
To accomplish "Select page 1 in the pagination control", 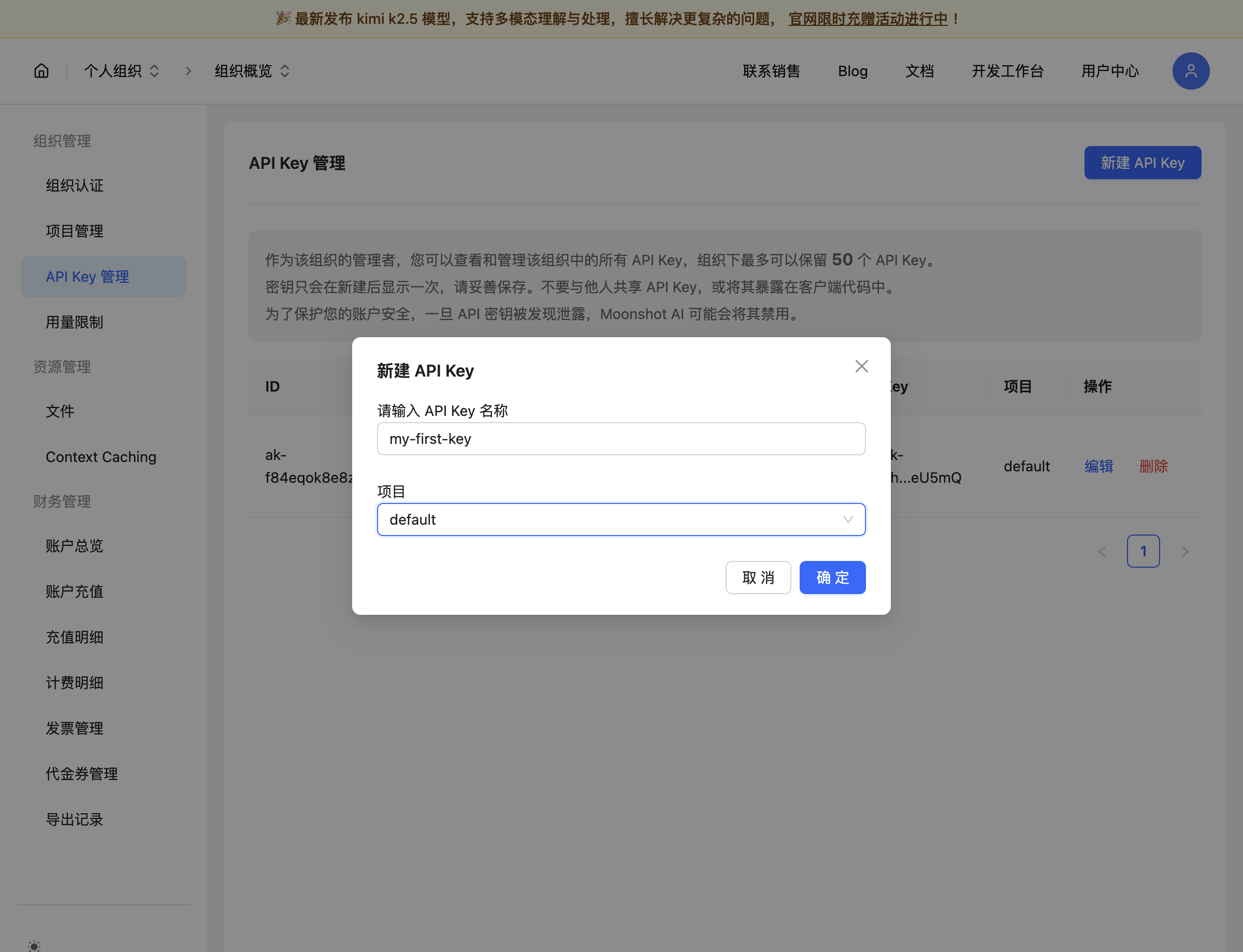I will (x=1143, y=551).
